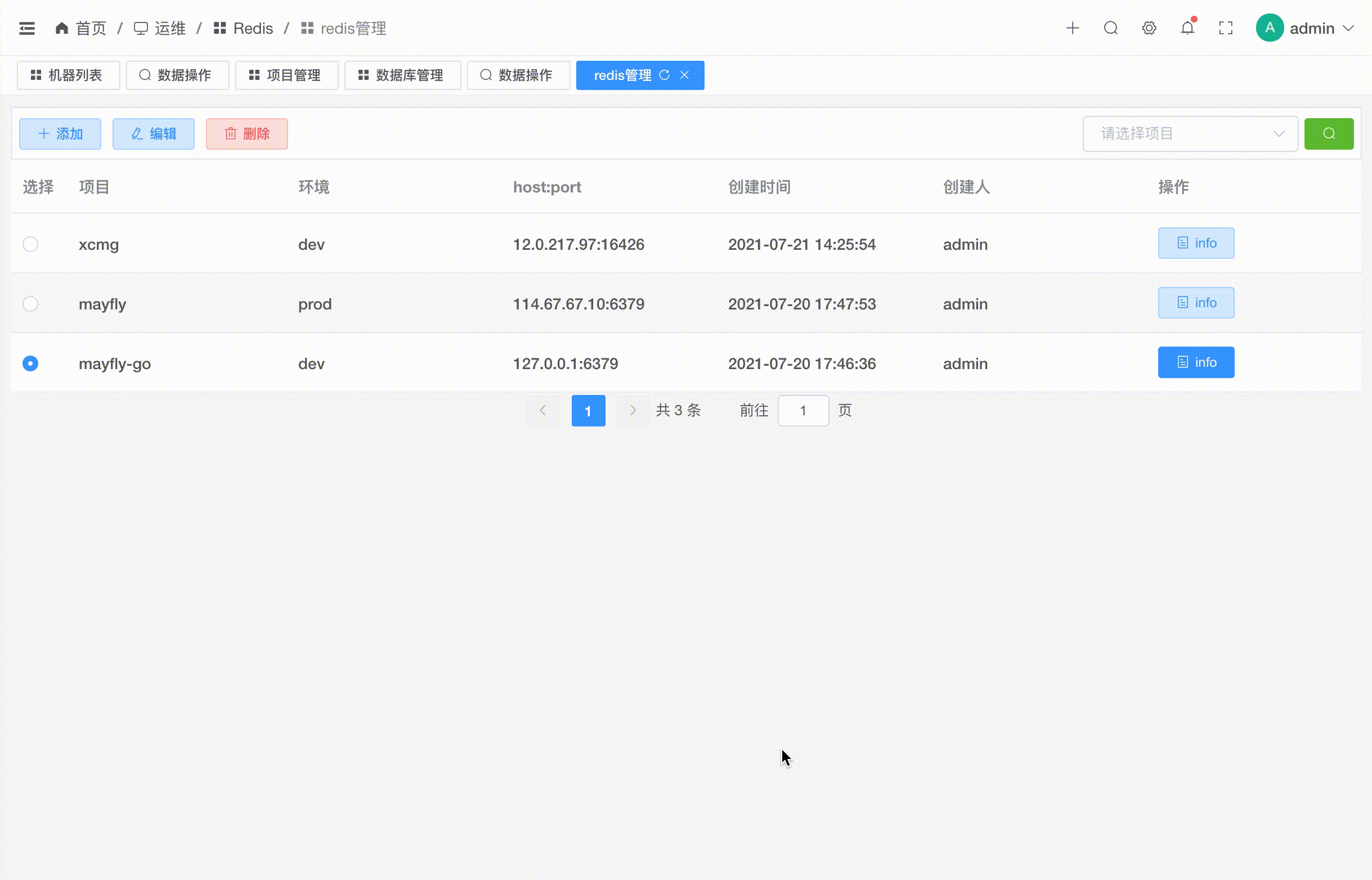
Task: Select the mayfly prod row radio button
Action: tap(30, 303)
